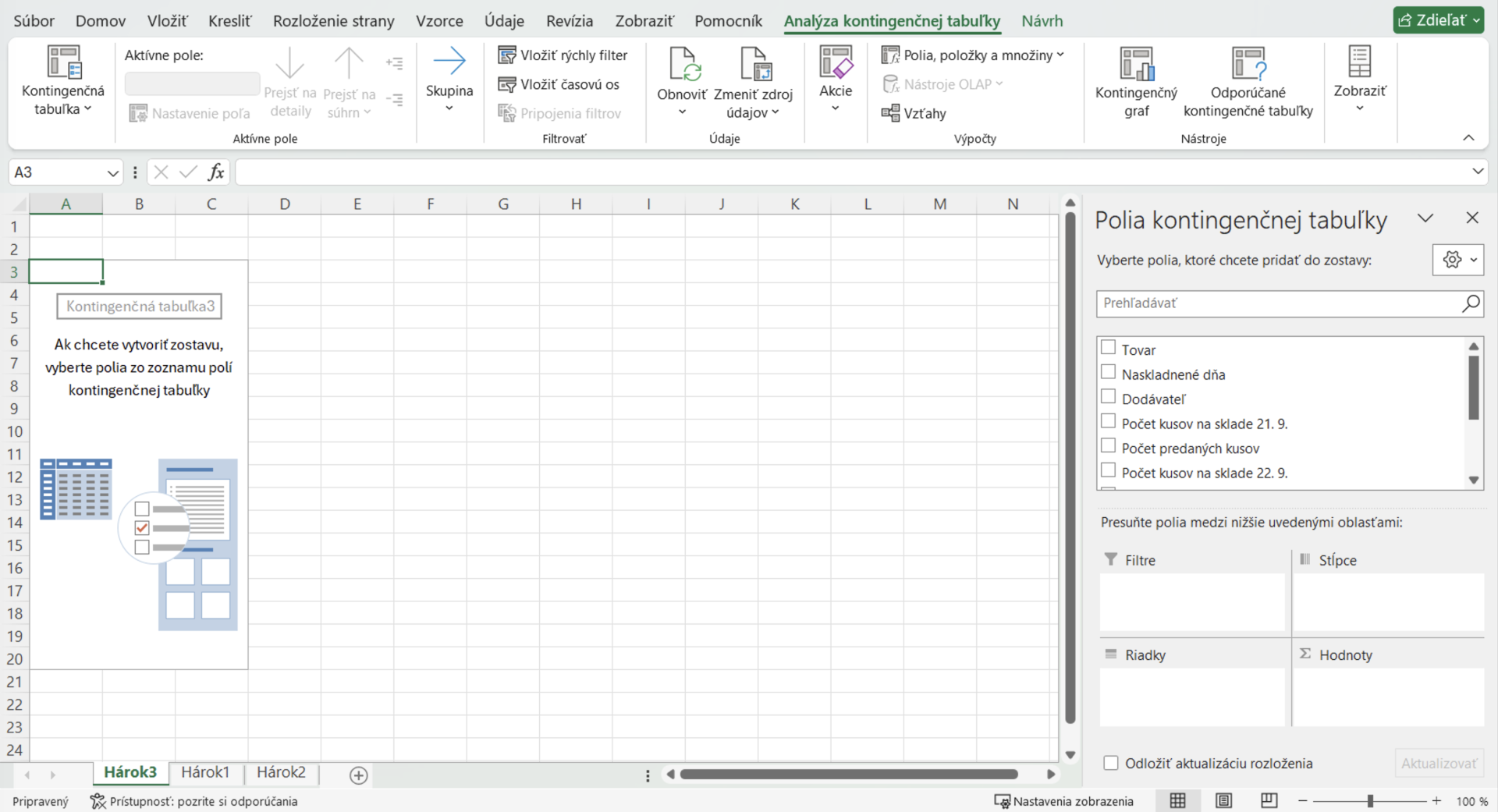
Task: Click the Zobraziť ribbon icon
Action: click(x=1360, y=62)
